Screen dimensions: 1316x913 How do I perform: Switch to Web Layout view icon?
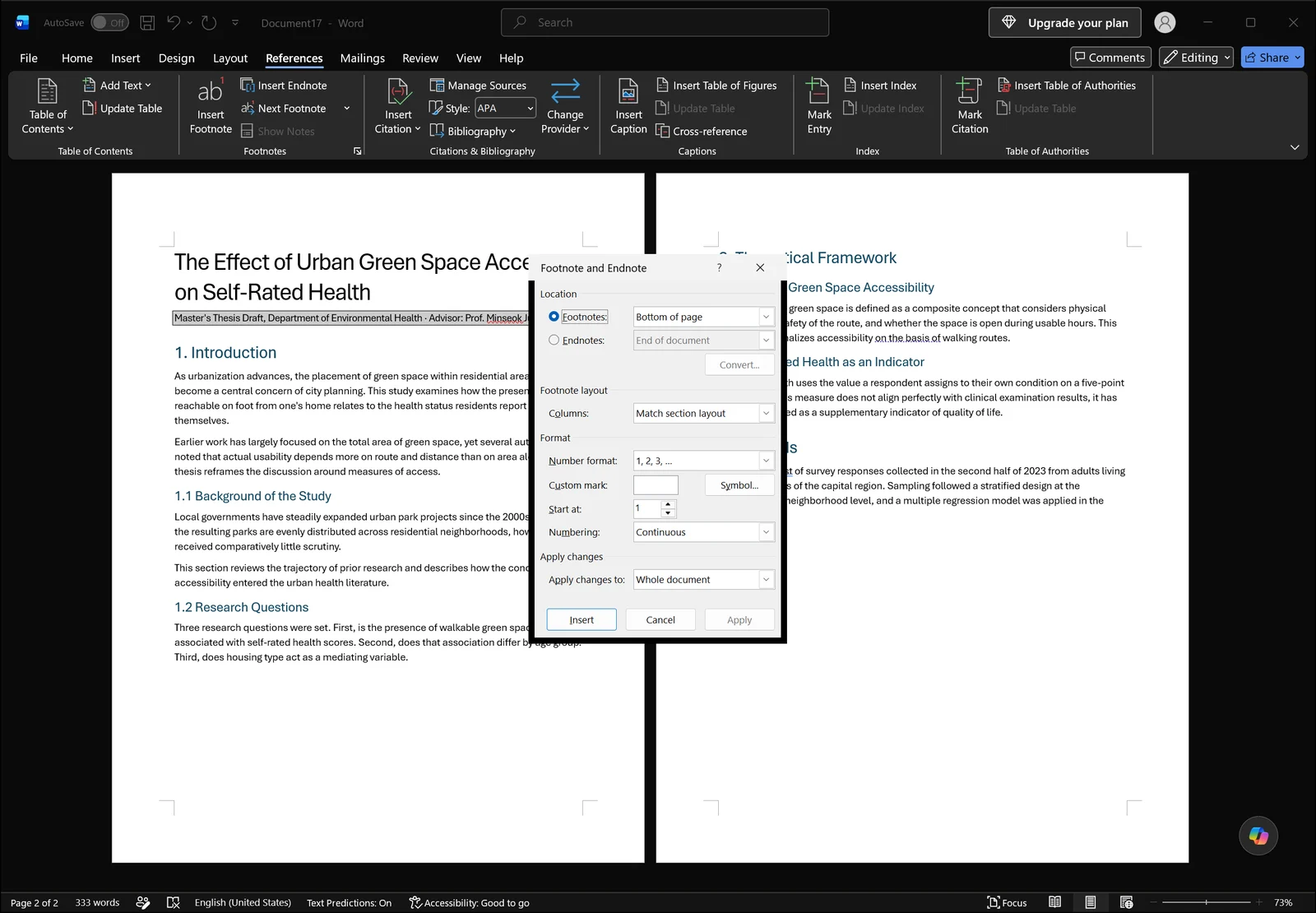pos(1126,902)
